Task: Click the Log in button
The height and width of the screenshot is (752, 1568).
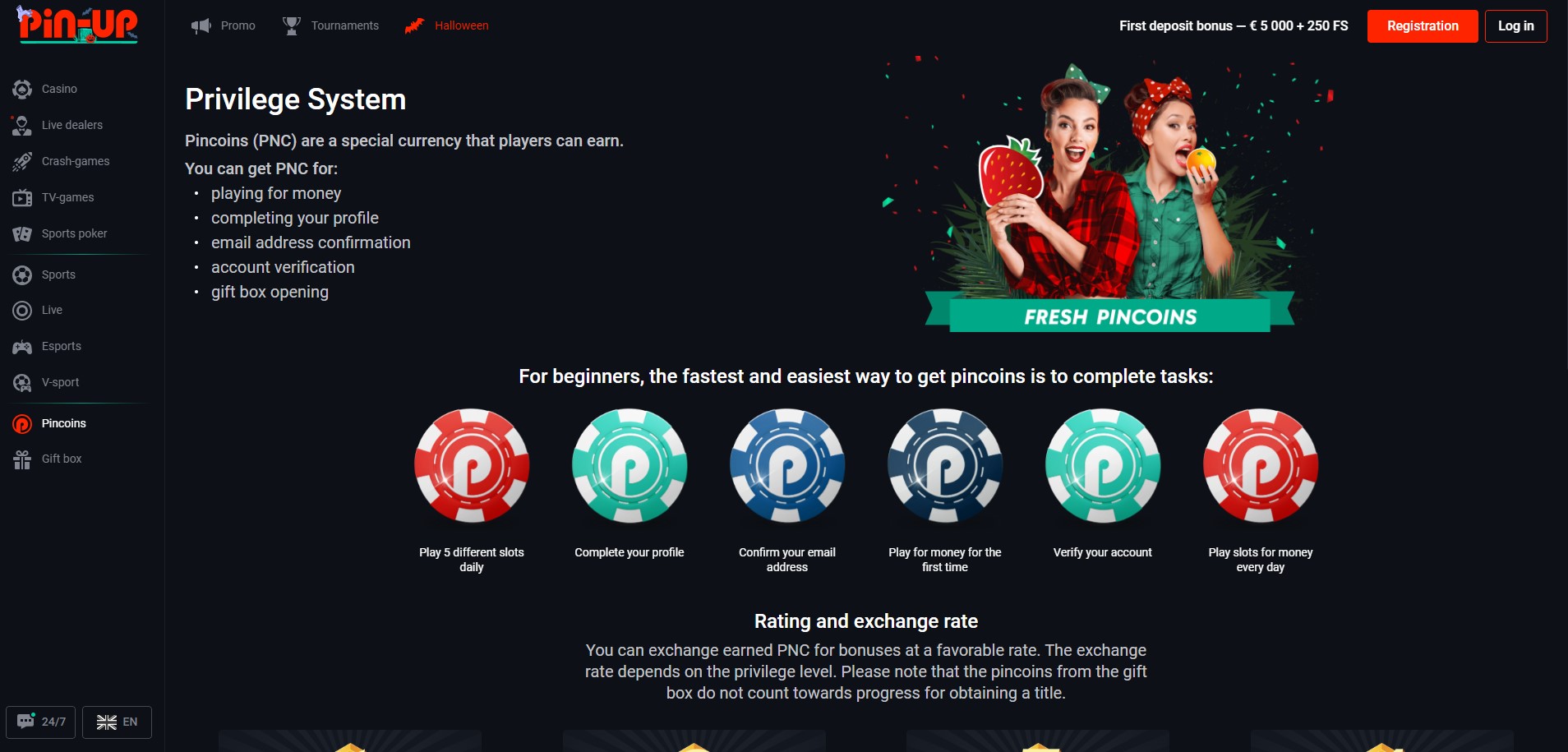Action: [x=1515, y=26]
